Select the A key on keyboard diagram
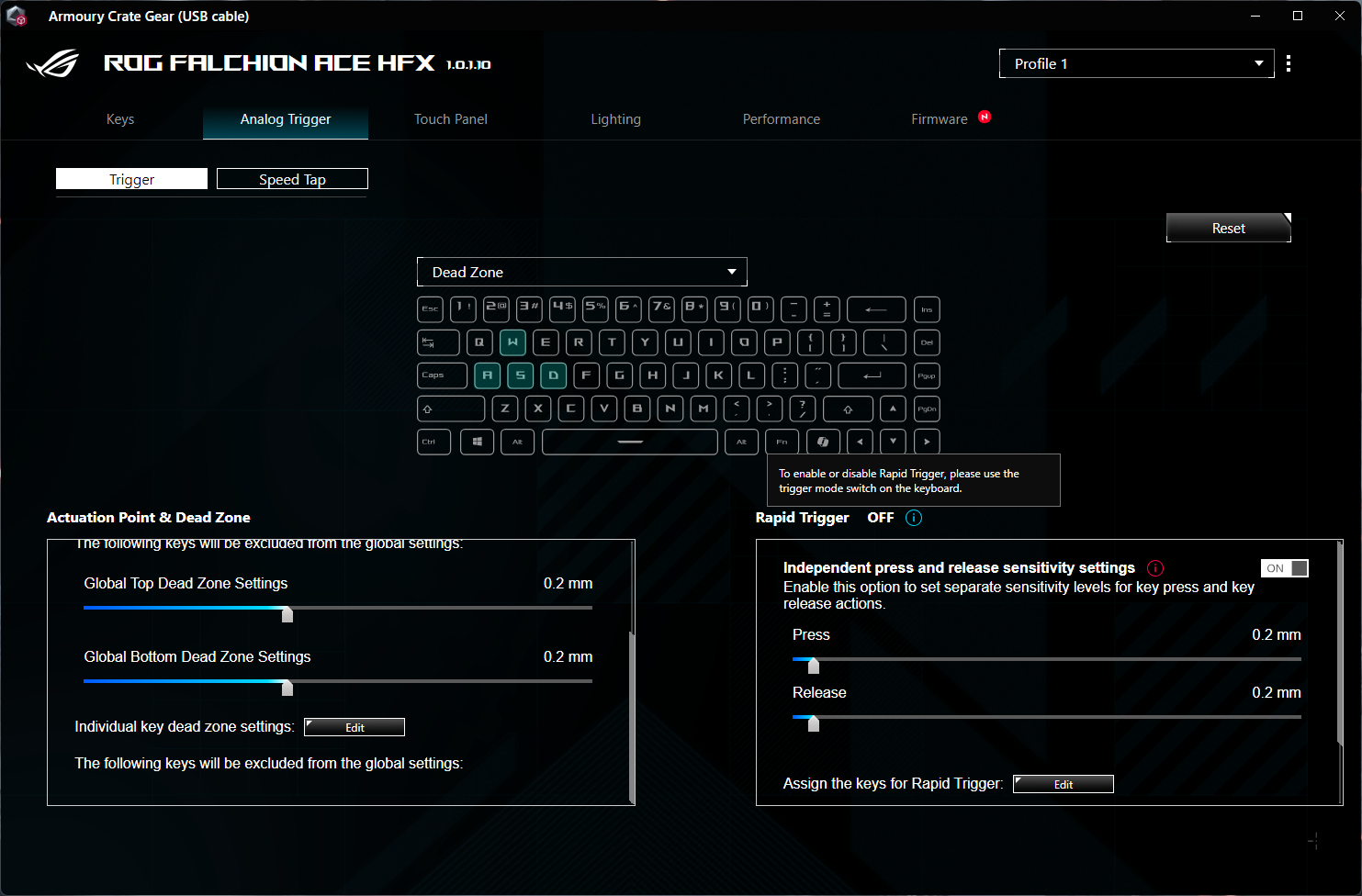 coord(487,375)
